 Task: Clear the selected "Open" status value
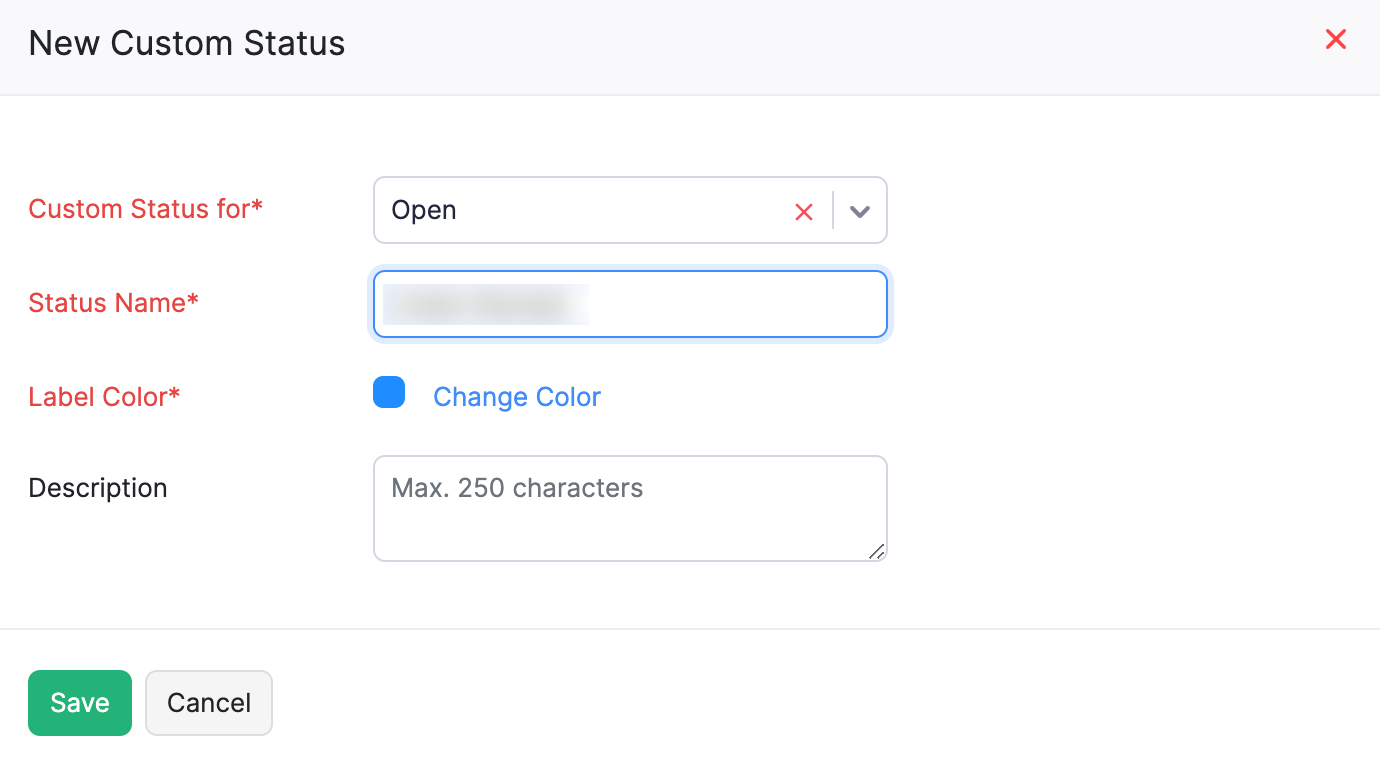pyautogui.click(x=804, y=211)
